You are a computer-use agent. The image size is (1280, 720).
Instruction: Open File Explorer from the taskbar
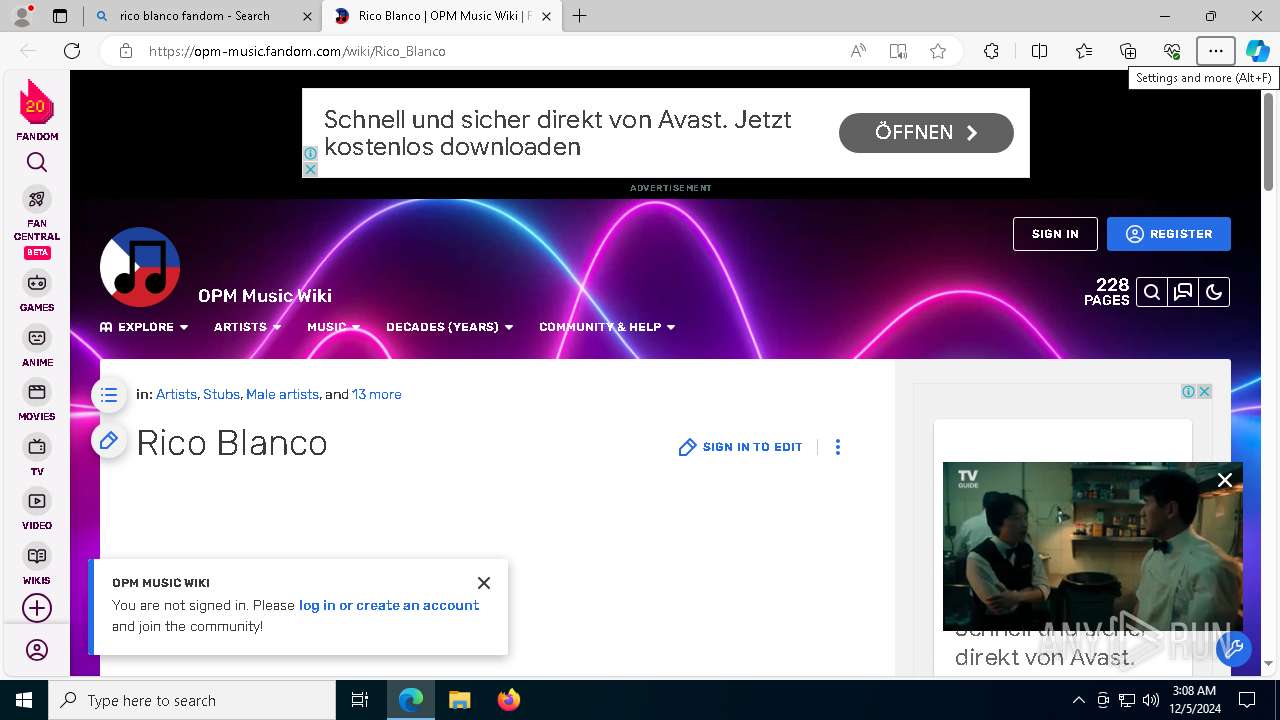point(460,700)
